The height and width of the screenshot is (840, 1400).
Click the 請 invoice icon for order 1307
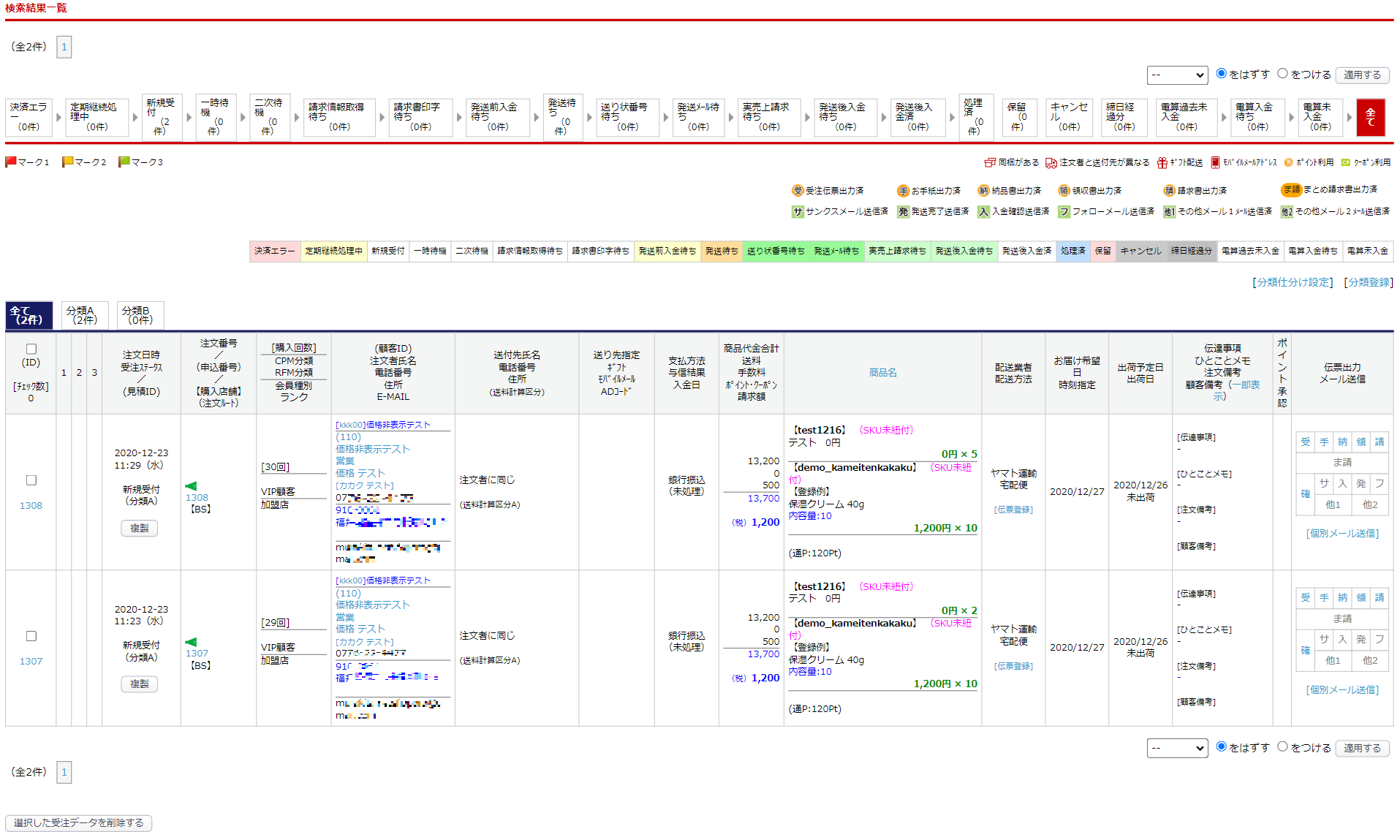[x=1379, y=597]
